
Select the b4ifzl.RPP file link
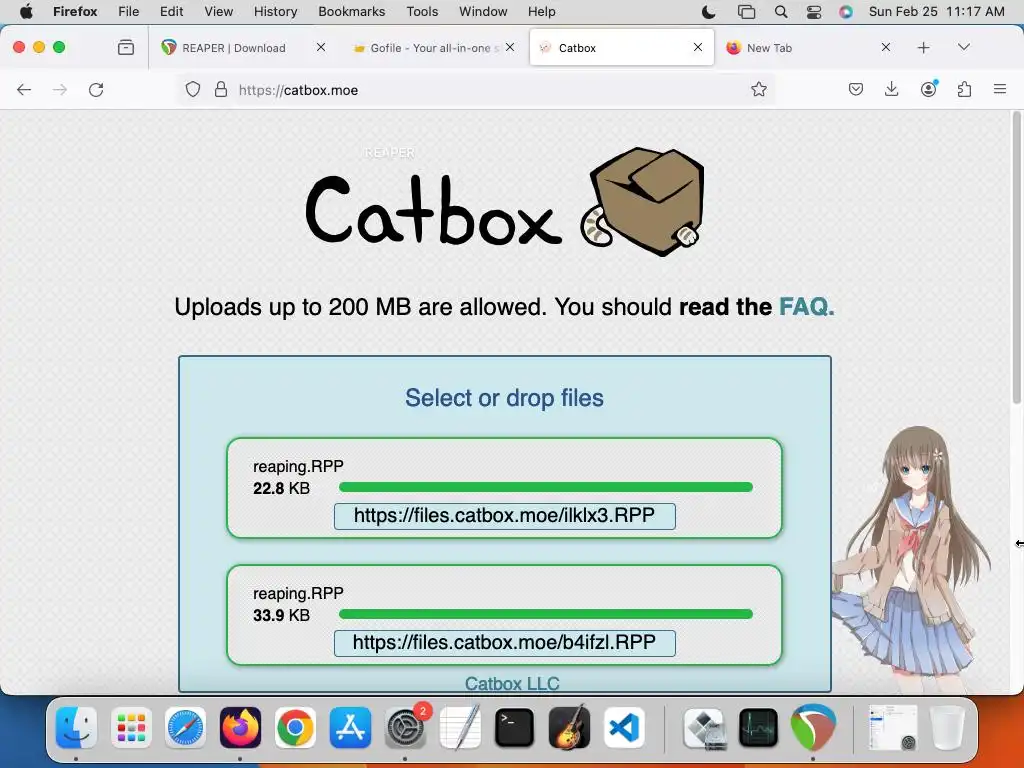[x=504, y=643]
